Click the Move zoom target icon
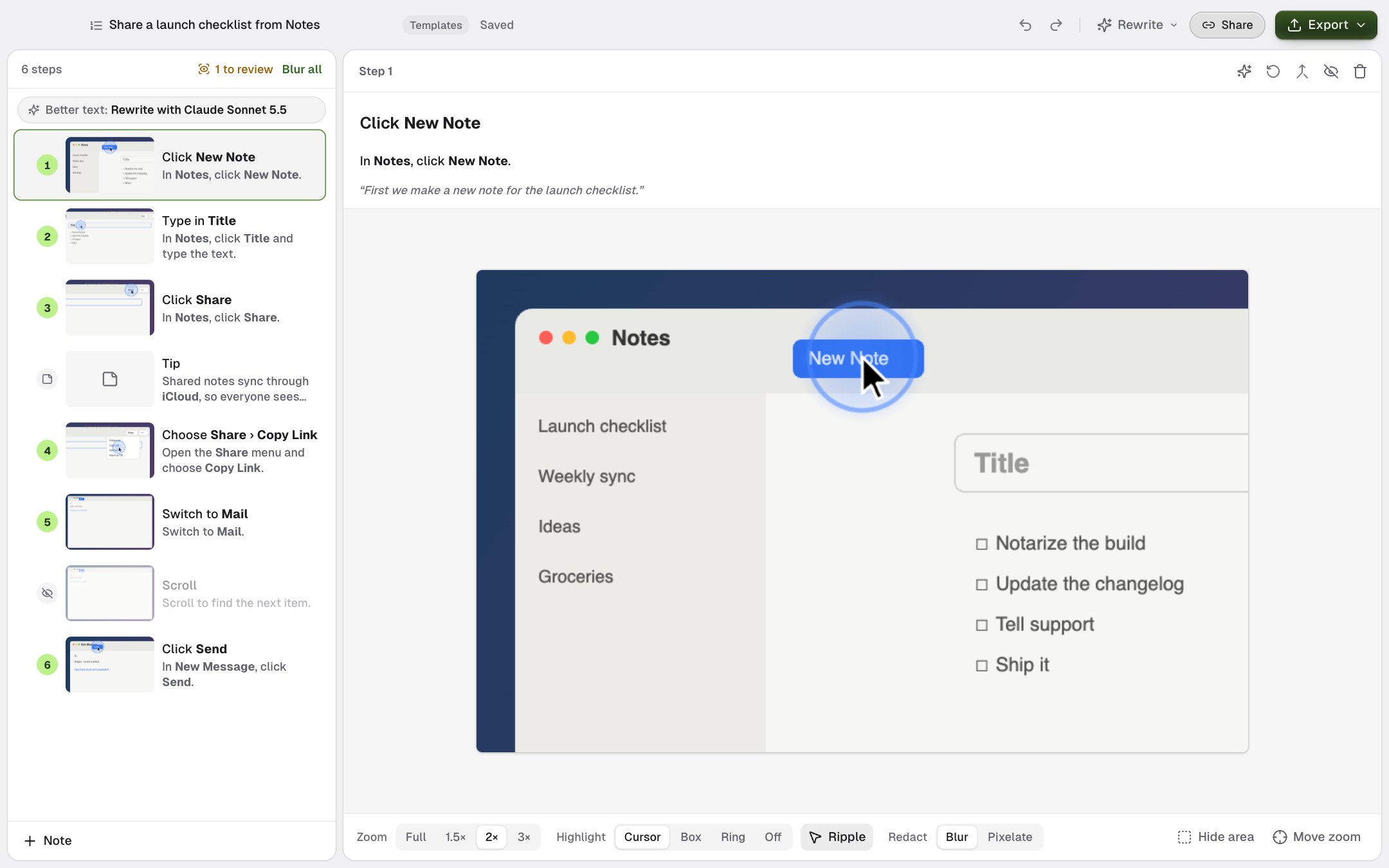Image resolution: width=1389 pixels, height=868 pixels. 1280,837
